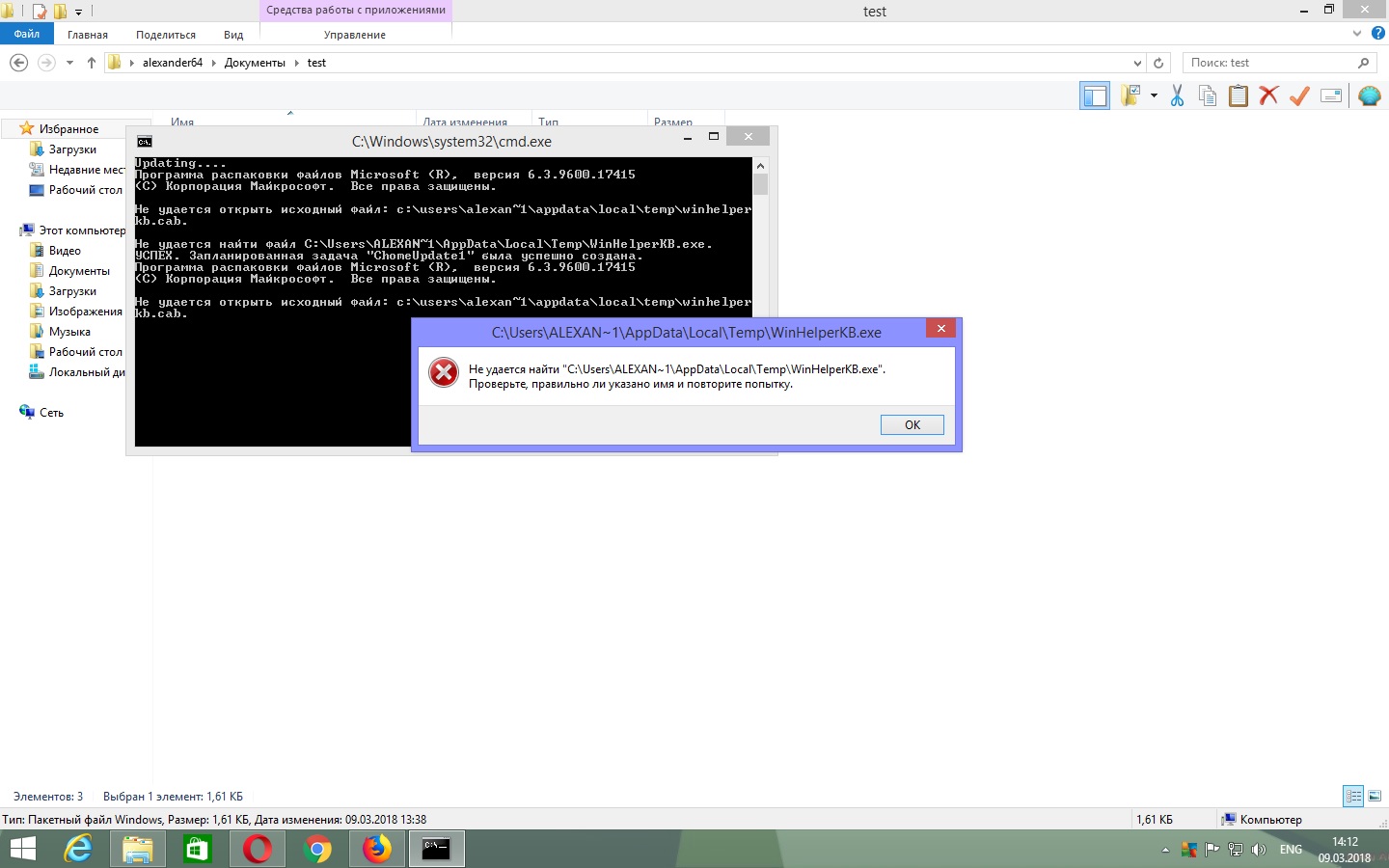Viewport: 1389px width, 868px height.
Task: Select Рабочий стол under Избранное
Action: 85,190
